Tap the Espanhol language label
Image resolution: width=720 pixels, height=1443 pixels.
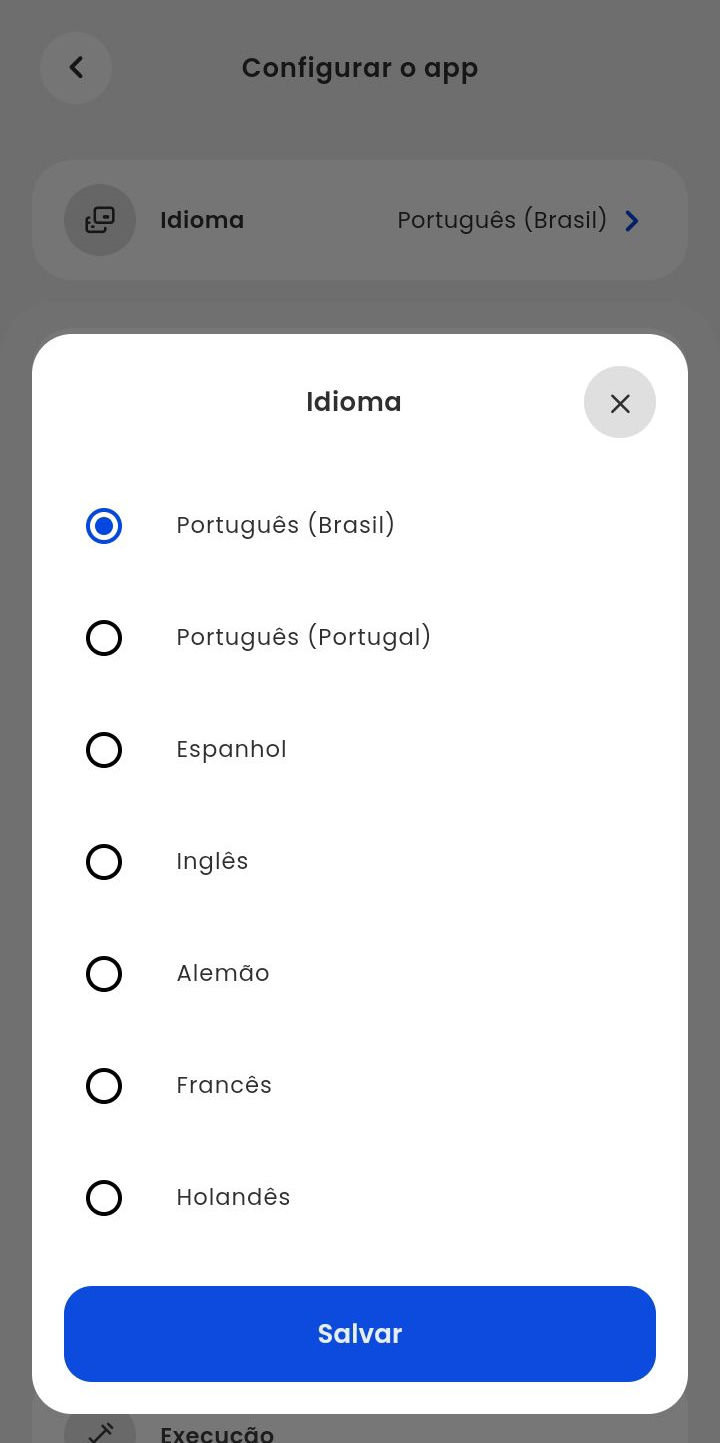[231, 750]
